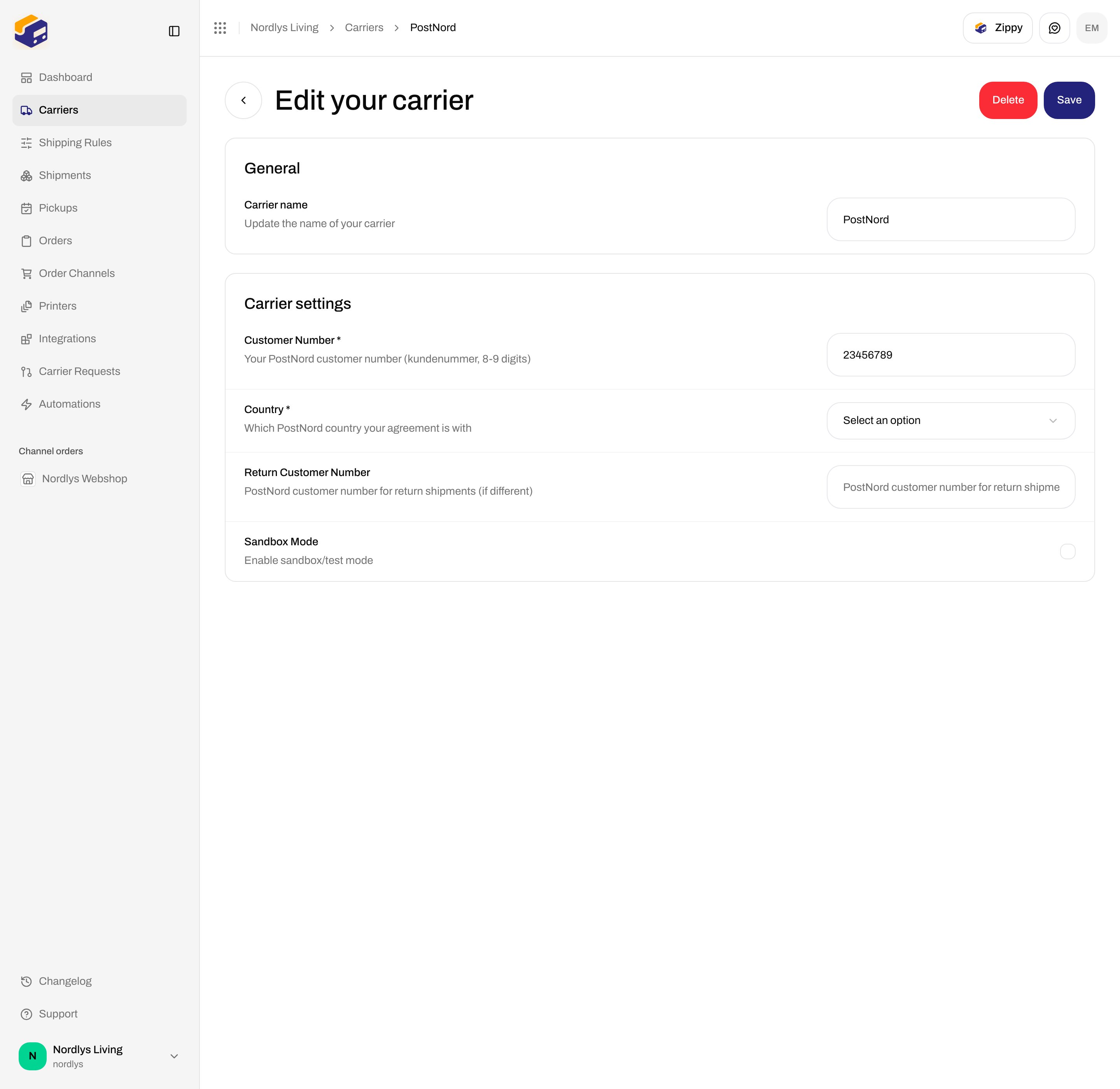Click the PostNord breadcrumb text
Image resolution: width=1120 pixels, height=1089 pixels.
pyautogui.click(x=432, y=28)
